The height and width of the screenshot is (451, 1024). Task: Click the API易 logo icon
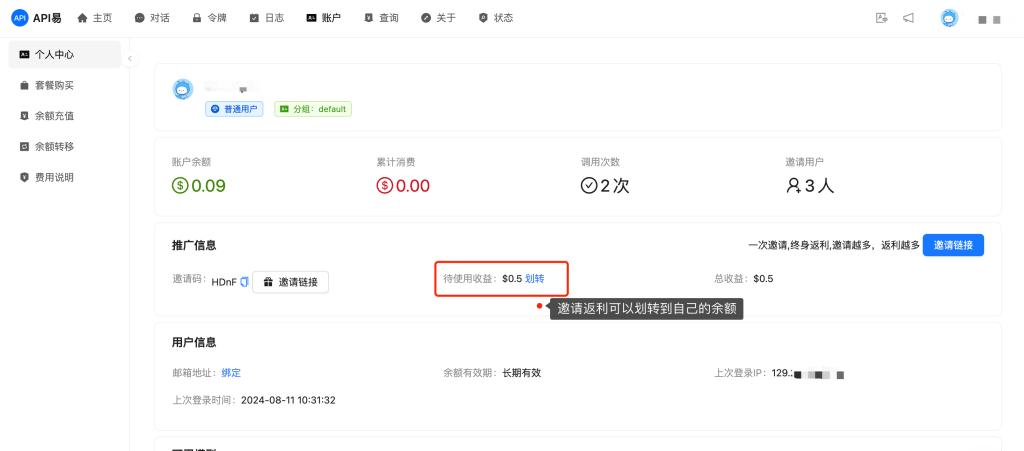20,18
